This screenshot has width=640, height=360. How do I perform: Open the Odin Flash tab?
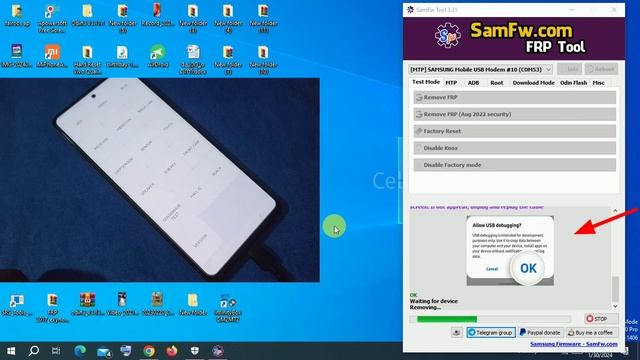pyautogui.click(x=573, y=82)
